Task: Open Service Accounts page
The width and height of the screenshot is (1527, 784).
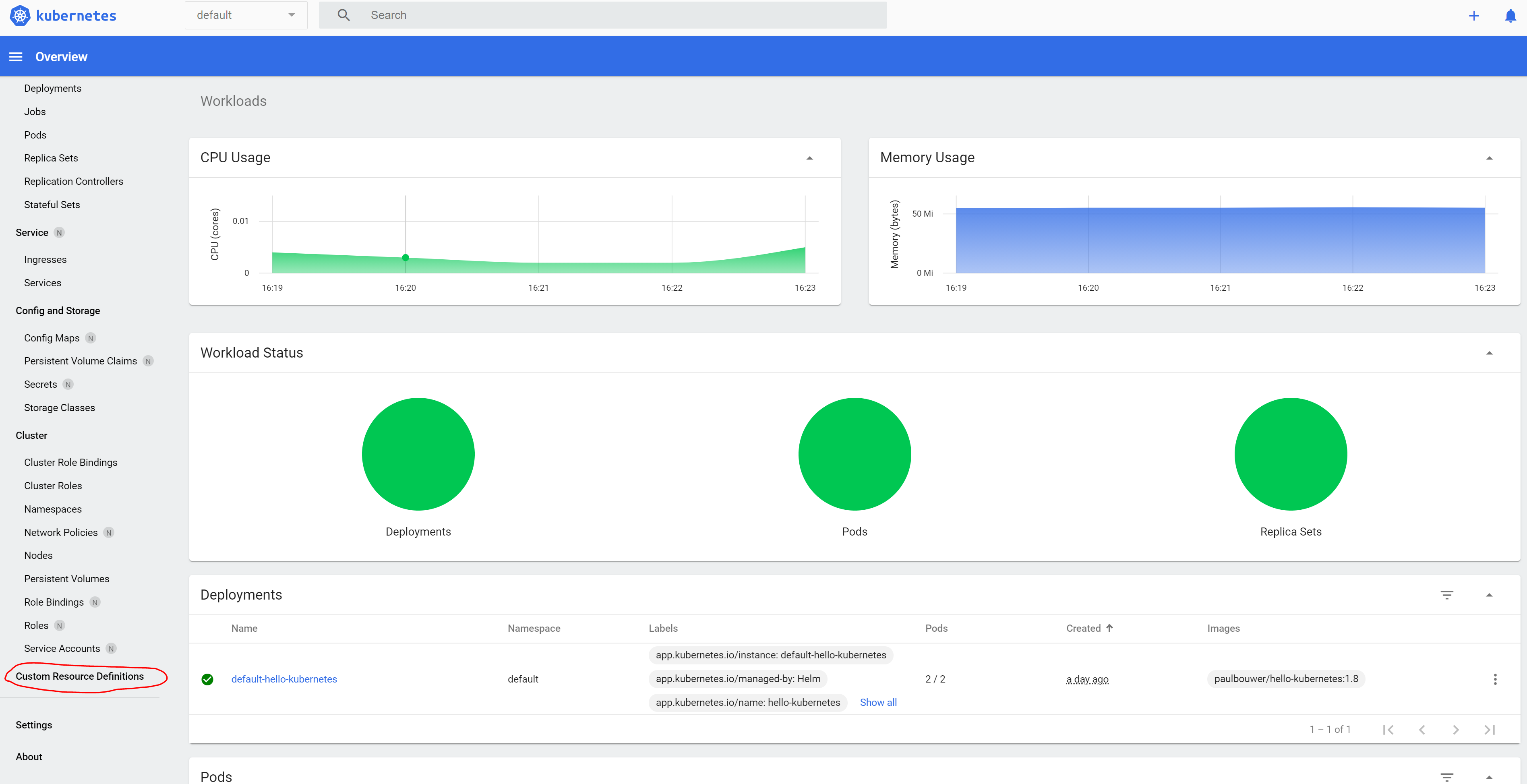Action: (62, 648)
